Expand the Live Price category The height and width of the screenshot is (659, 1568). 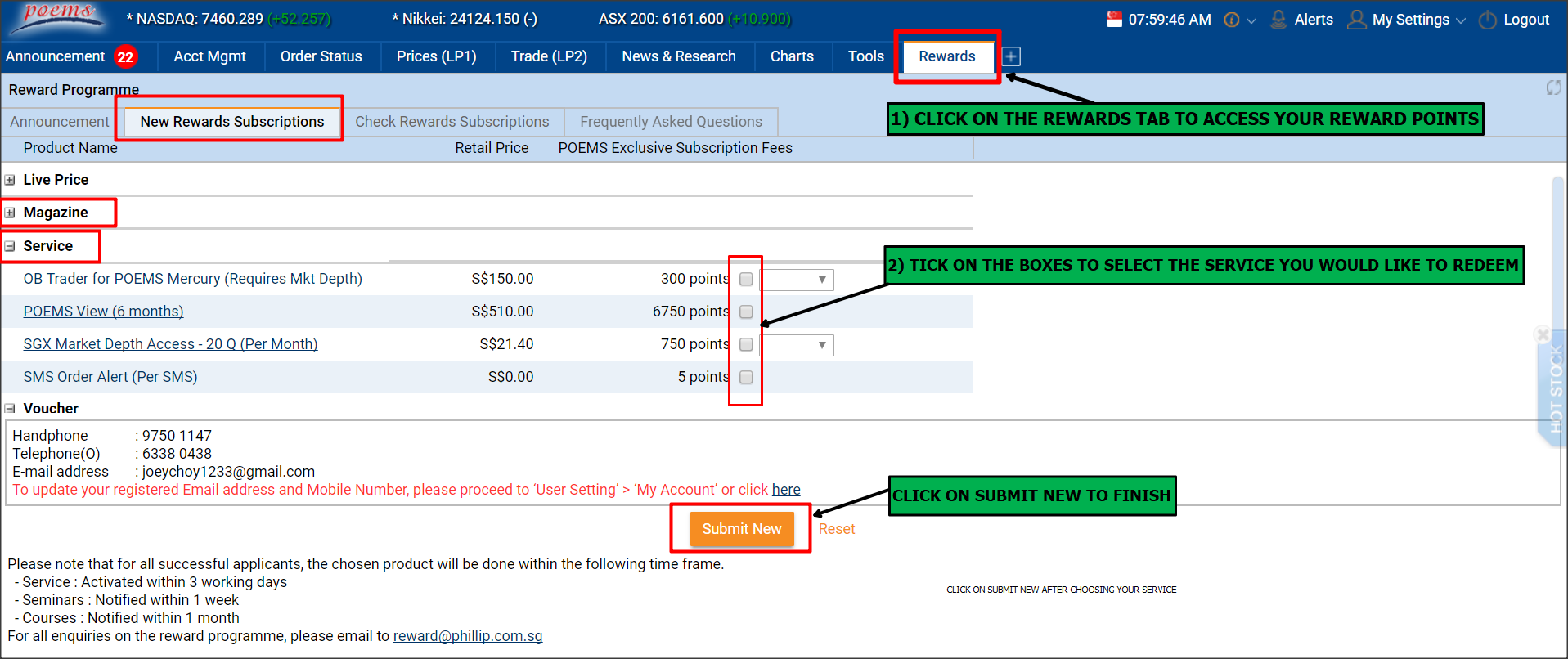pos(10,180)
